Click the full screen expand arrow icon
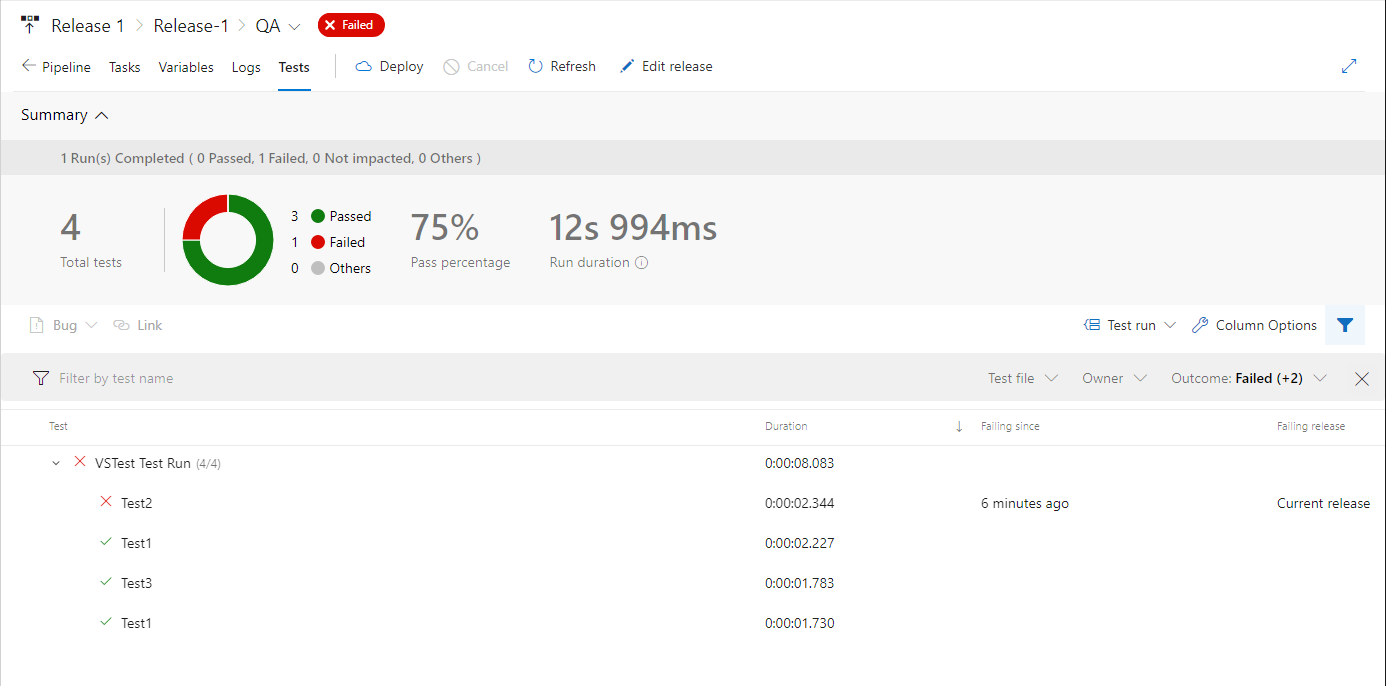Screen dimensions: 1386x686 click(x=1349, y=65)
